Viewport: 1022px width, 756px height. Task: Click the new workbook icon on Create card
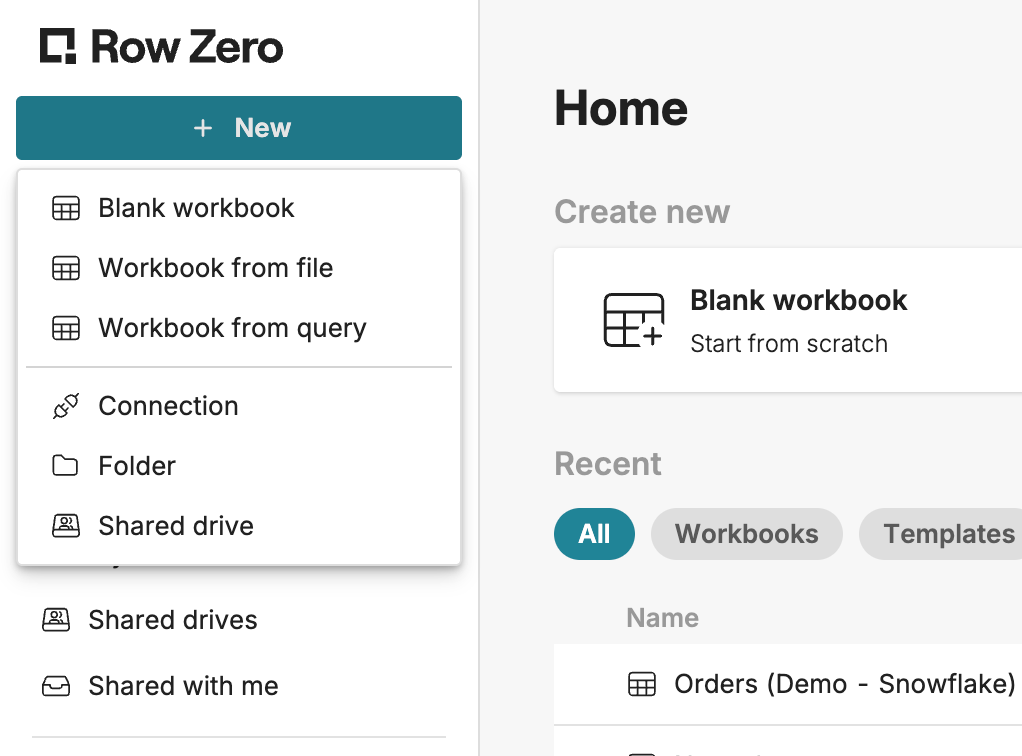coord(634,320)
